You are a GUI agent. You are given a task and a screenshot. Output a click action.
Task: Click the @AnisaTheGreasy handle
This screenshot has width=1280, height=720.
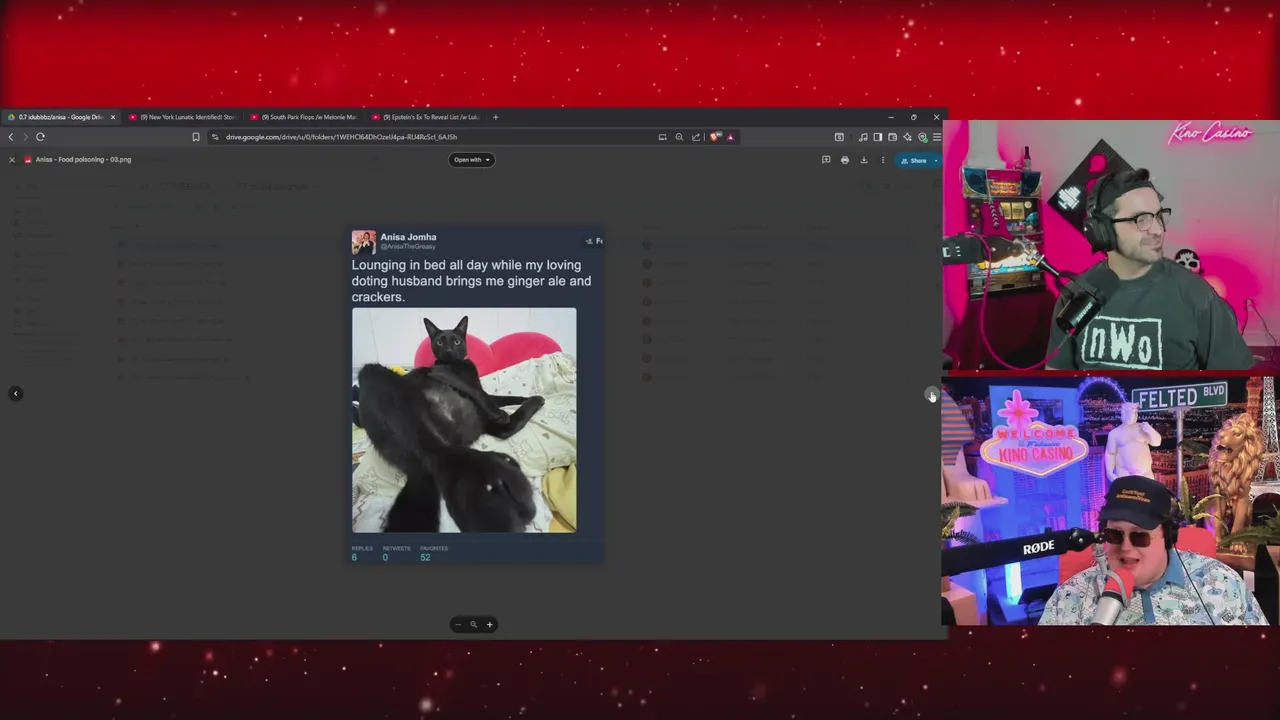click(x=408, y=247)
